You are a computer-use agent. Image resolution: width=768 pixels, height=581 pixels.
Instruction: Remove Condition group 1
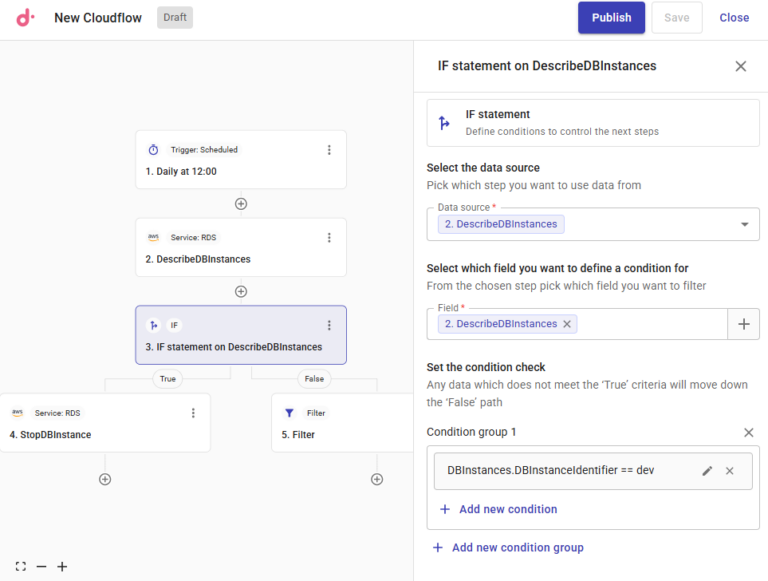pos(748,433)
